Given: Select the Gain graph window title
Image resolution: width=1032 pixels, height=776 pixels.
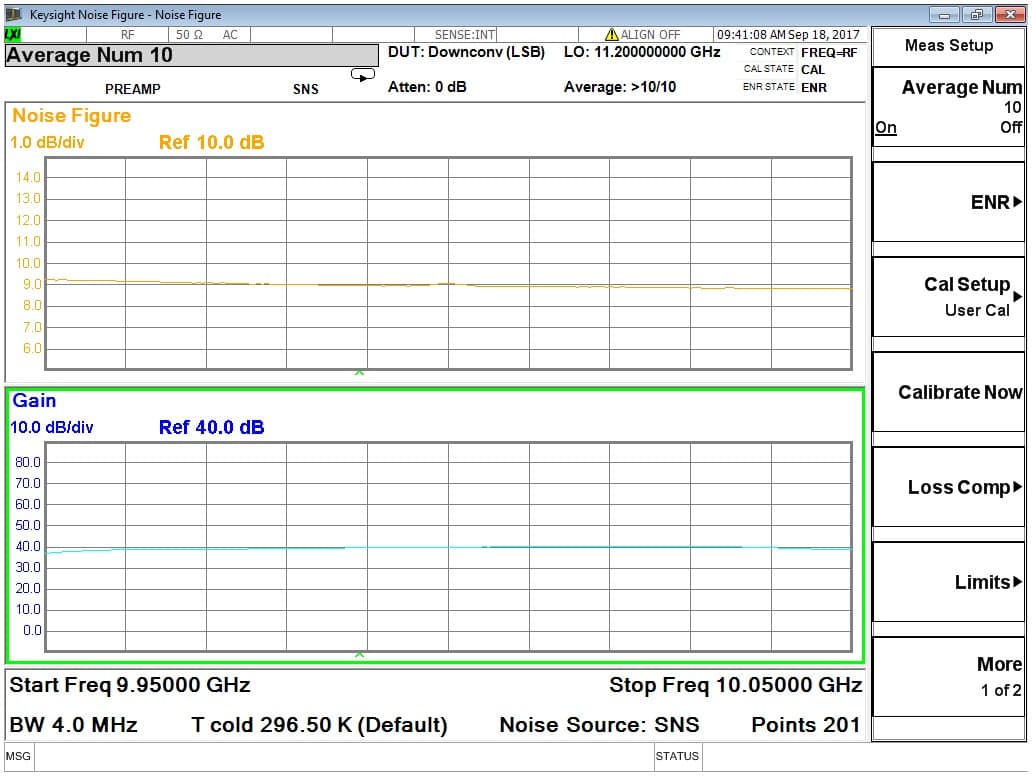Looking at the screenshot, I should 34,401.
